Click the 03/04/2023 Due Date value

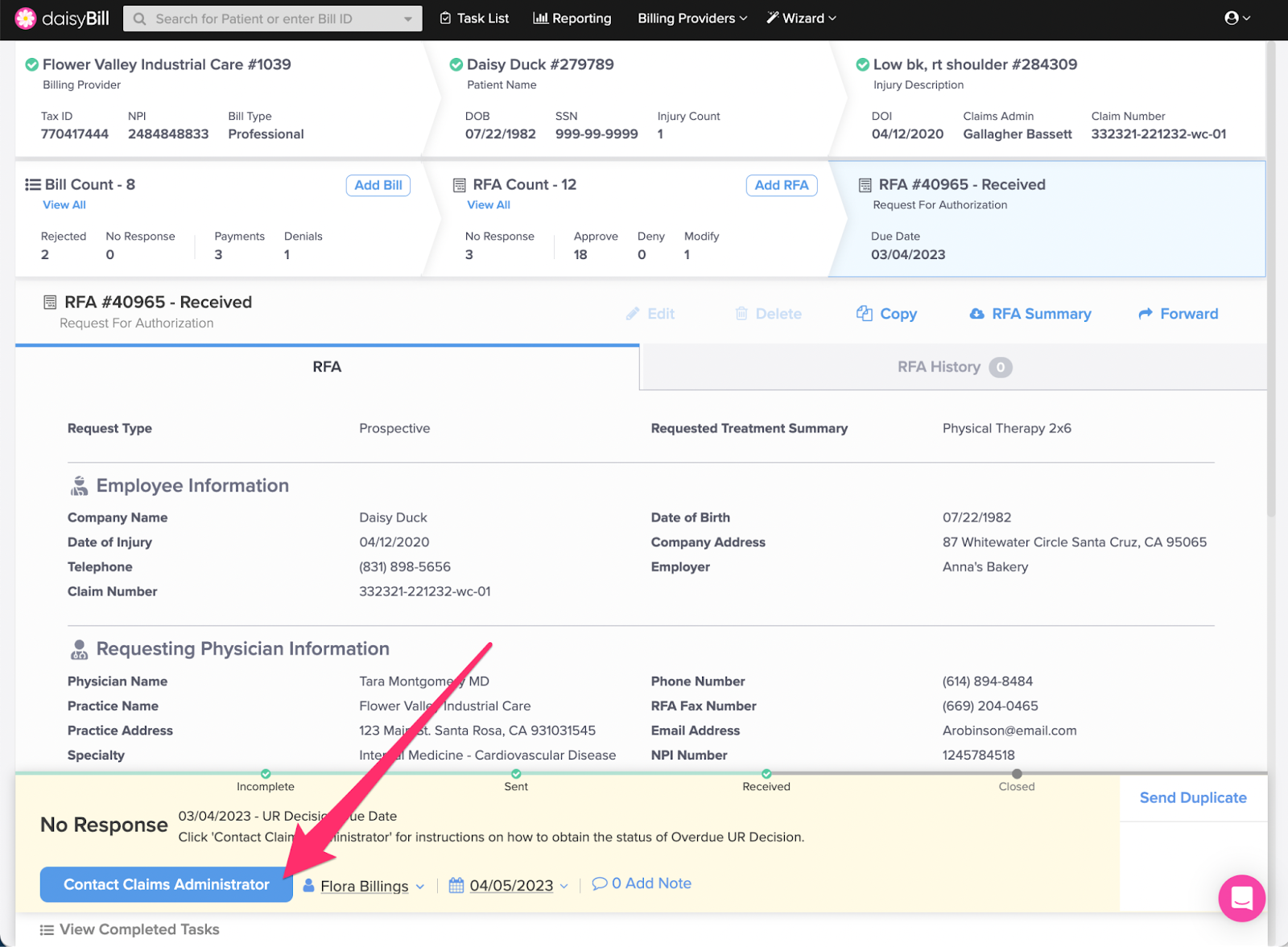pos(908,254)
